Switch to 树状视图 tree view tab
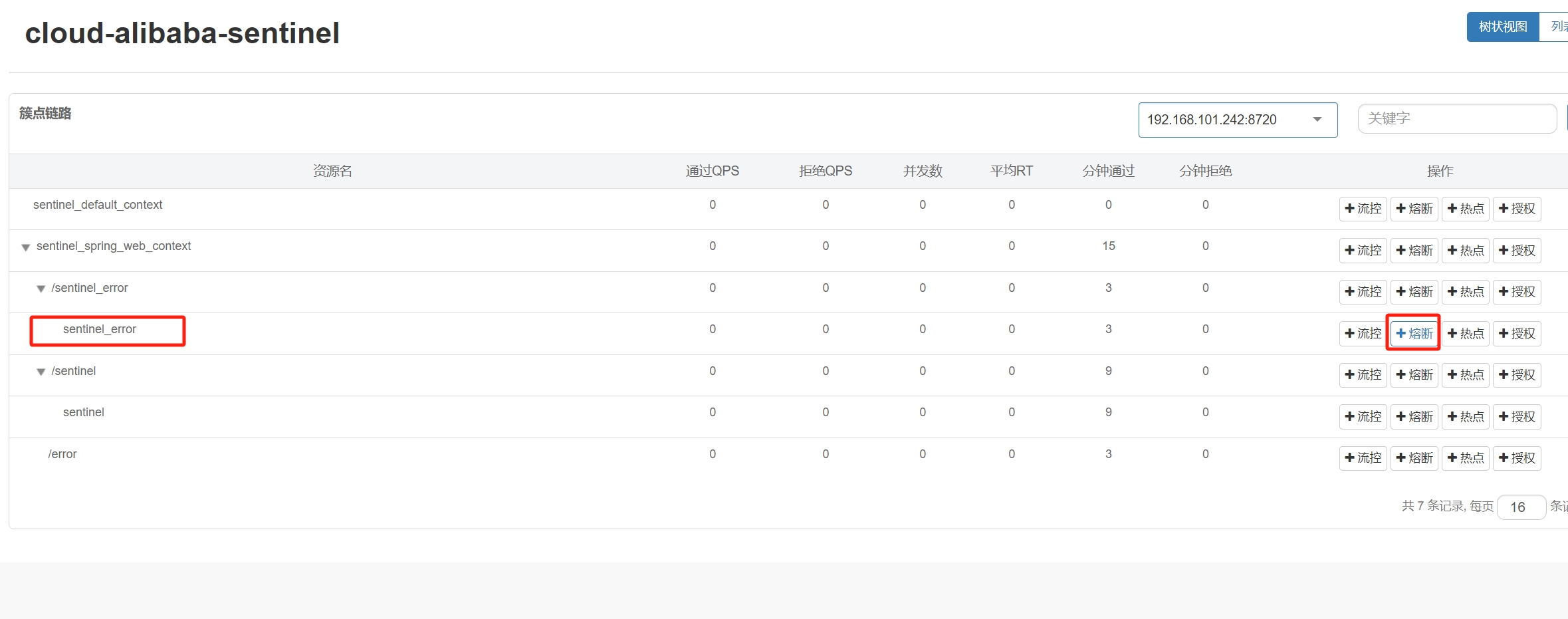The height and width of the screenshot is (619, 1568). click(x=1502, y=27)
